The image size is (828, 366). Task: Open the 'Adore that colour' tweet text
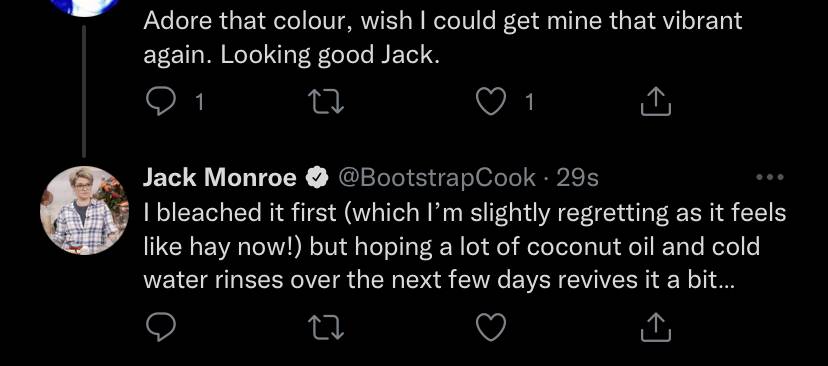point(443,38)
